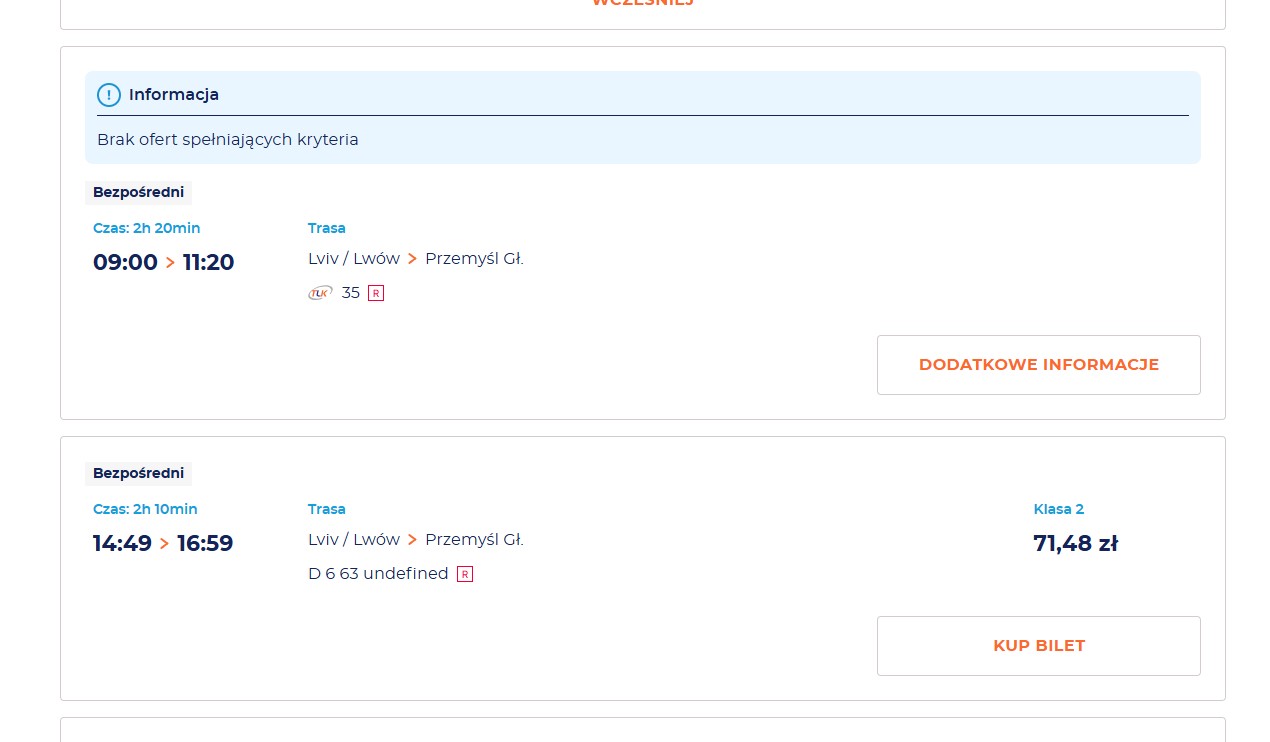Click the Klasa 2 label
Viewport: 1270px width, 742px height.
pos(1059,509)
